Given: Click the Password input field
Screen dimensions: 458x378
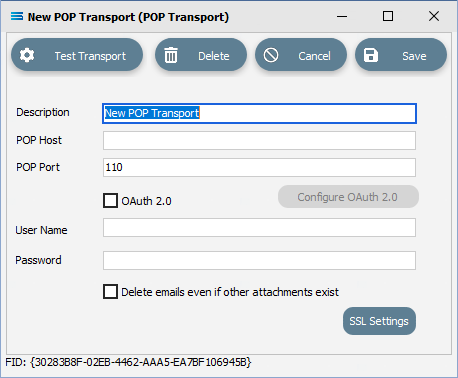Looking at the screenshot, I should (259, 260).
